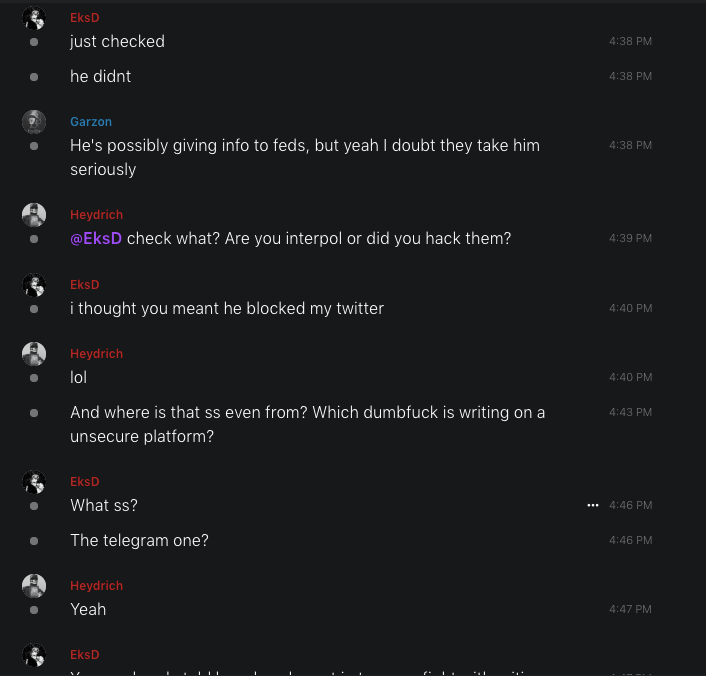Click Garzon's profile avatar
This screenshot has width=706, height=676.
[x=34, y=122]
